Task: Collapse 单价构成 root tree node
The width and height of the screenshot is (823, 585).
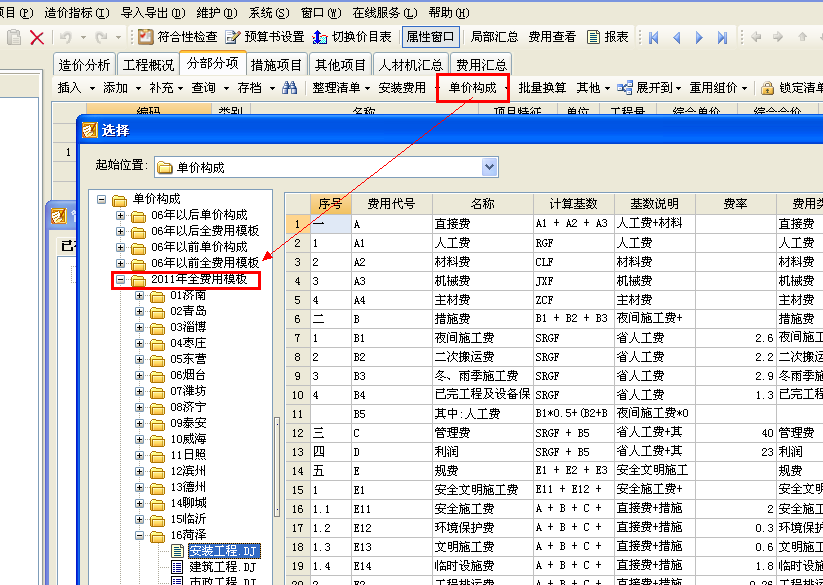Action: 102,199
